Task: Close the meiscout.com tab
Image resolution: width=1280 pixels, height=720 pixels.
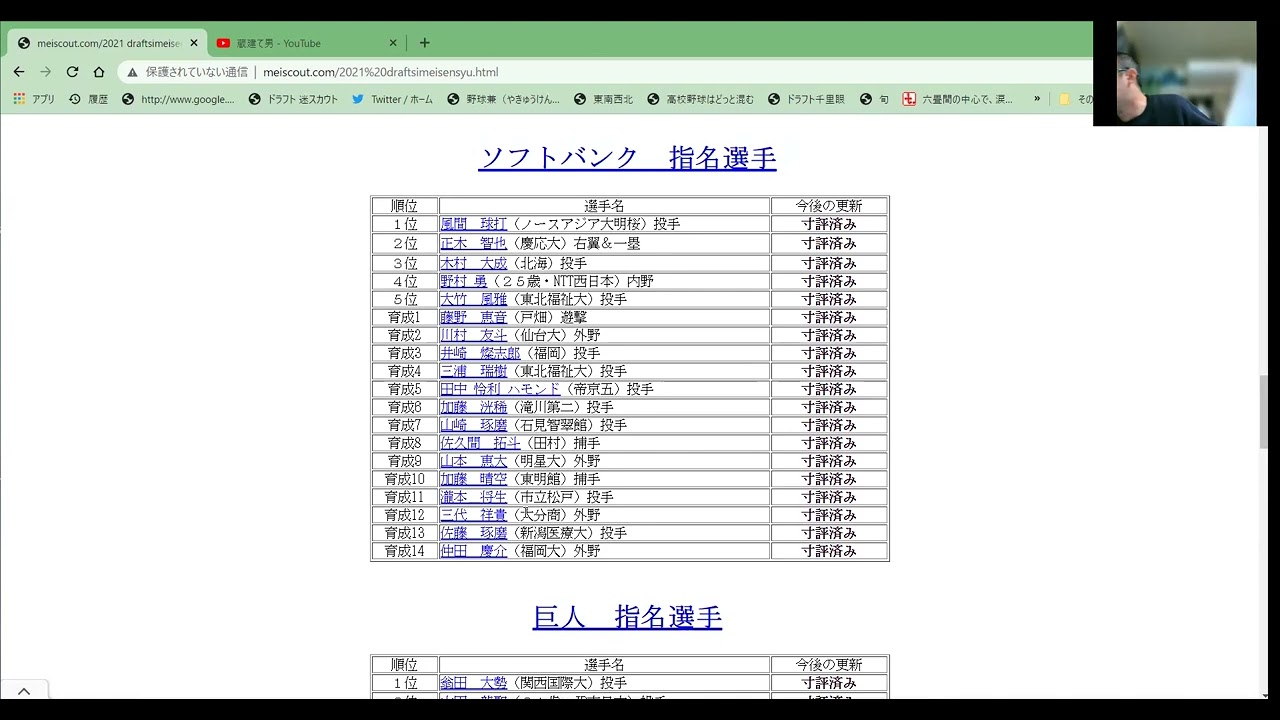Action: click(194, 43)
